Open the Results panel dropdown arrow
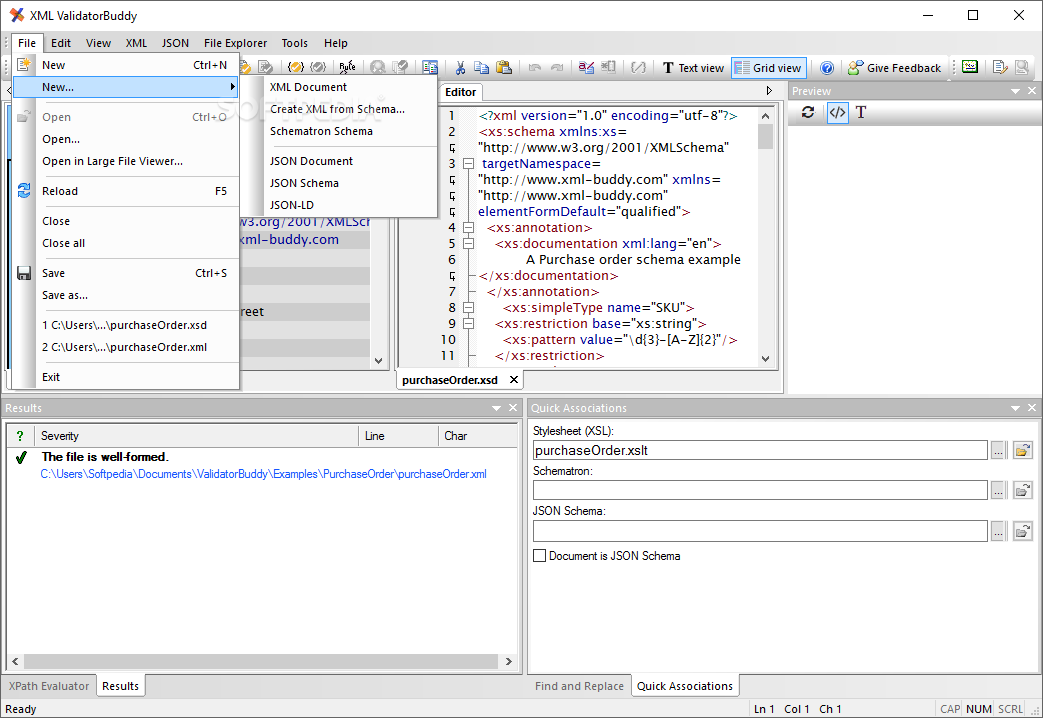This screenshot has width=1043, height=718. (496, 408)
